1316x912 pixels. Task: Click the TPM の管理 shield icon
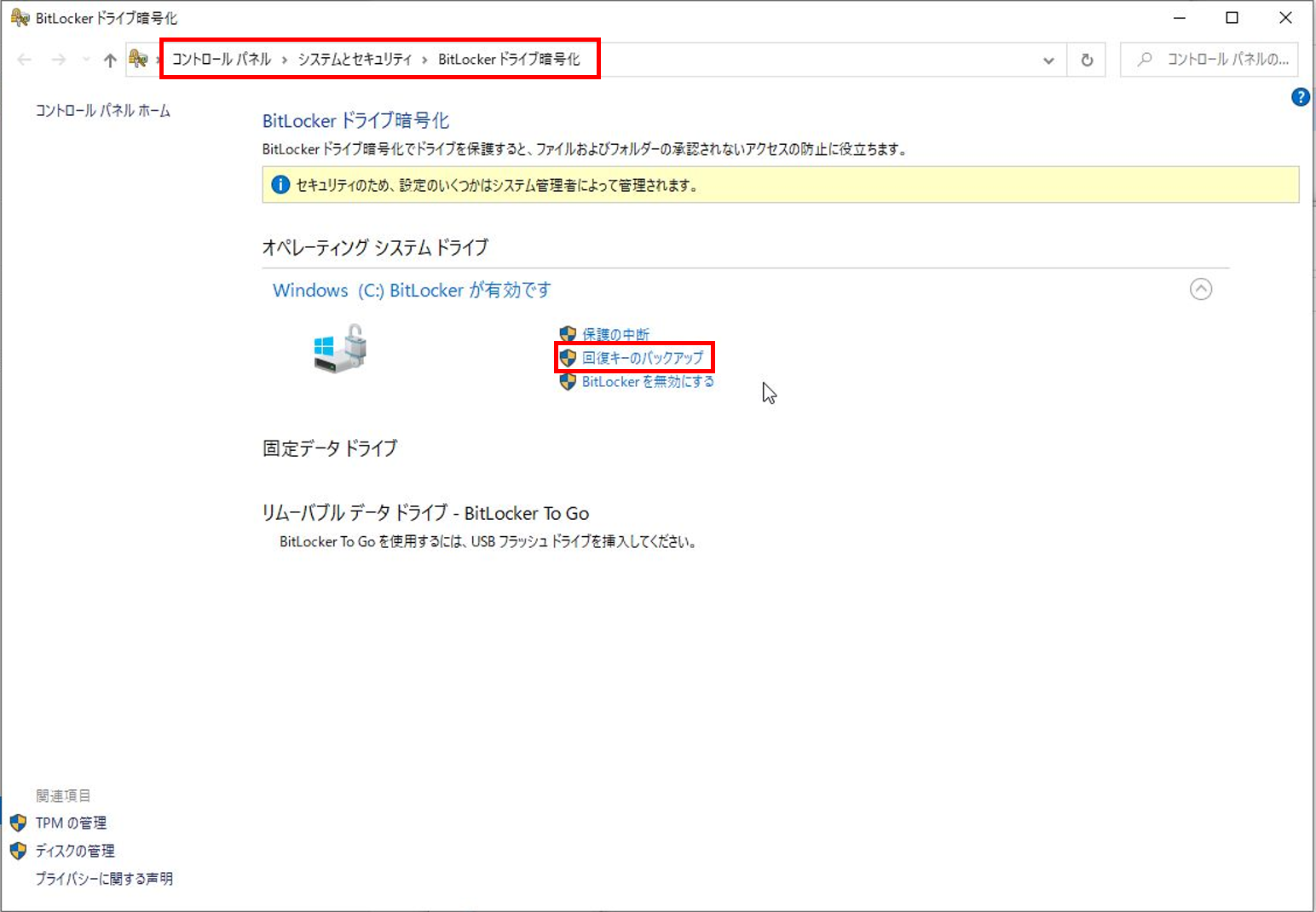[x=18, y=823]
